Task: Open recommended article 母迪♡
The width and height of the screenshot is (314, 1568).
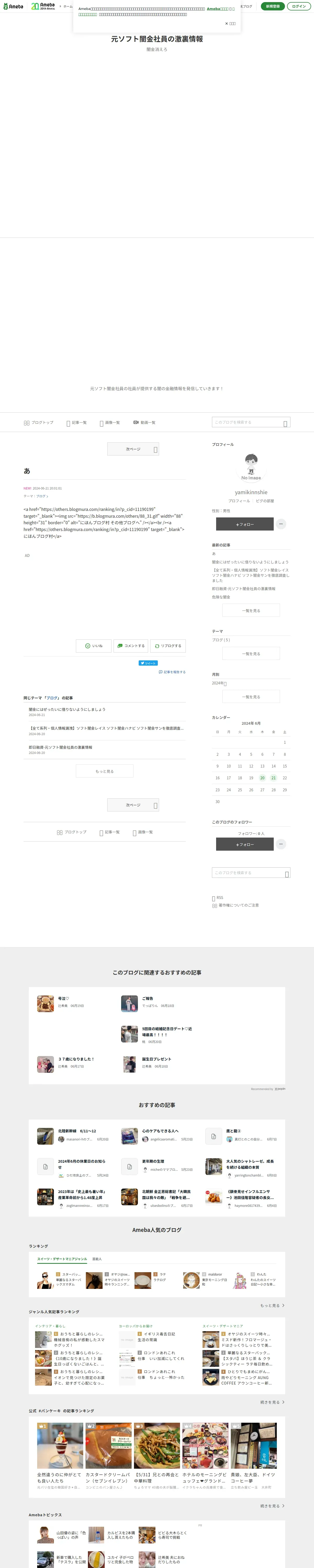Action: tap(63, 999)
